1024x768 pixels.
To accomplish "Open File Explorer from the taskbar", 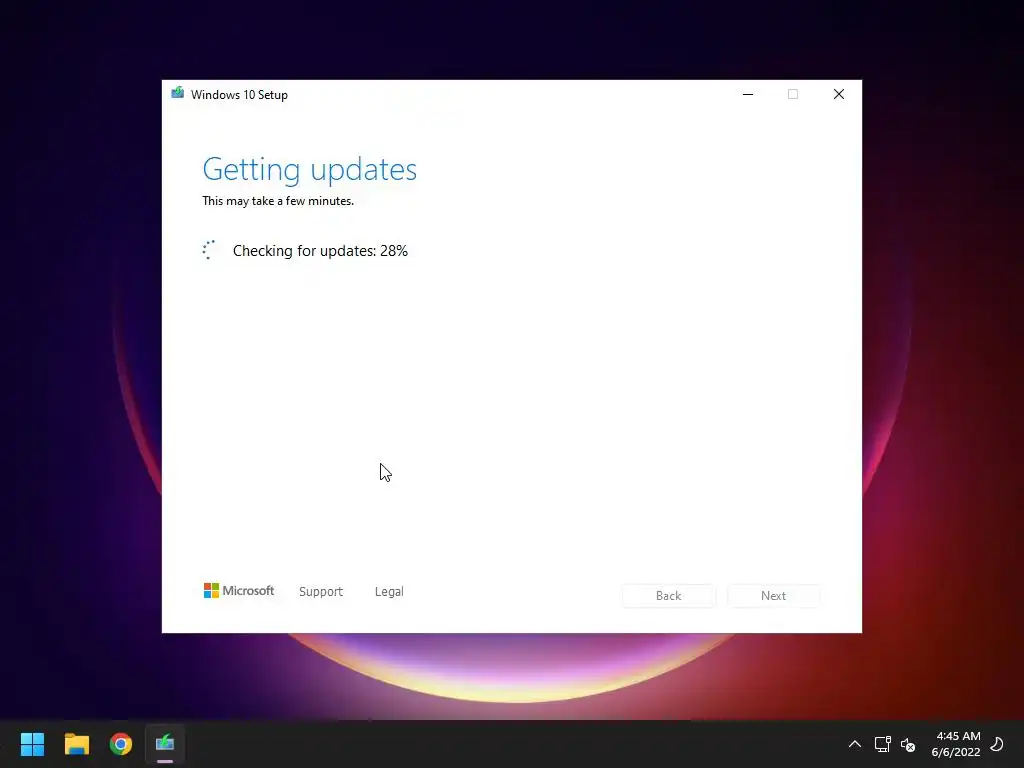I will click(x=76, y=744).
